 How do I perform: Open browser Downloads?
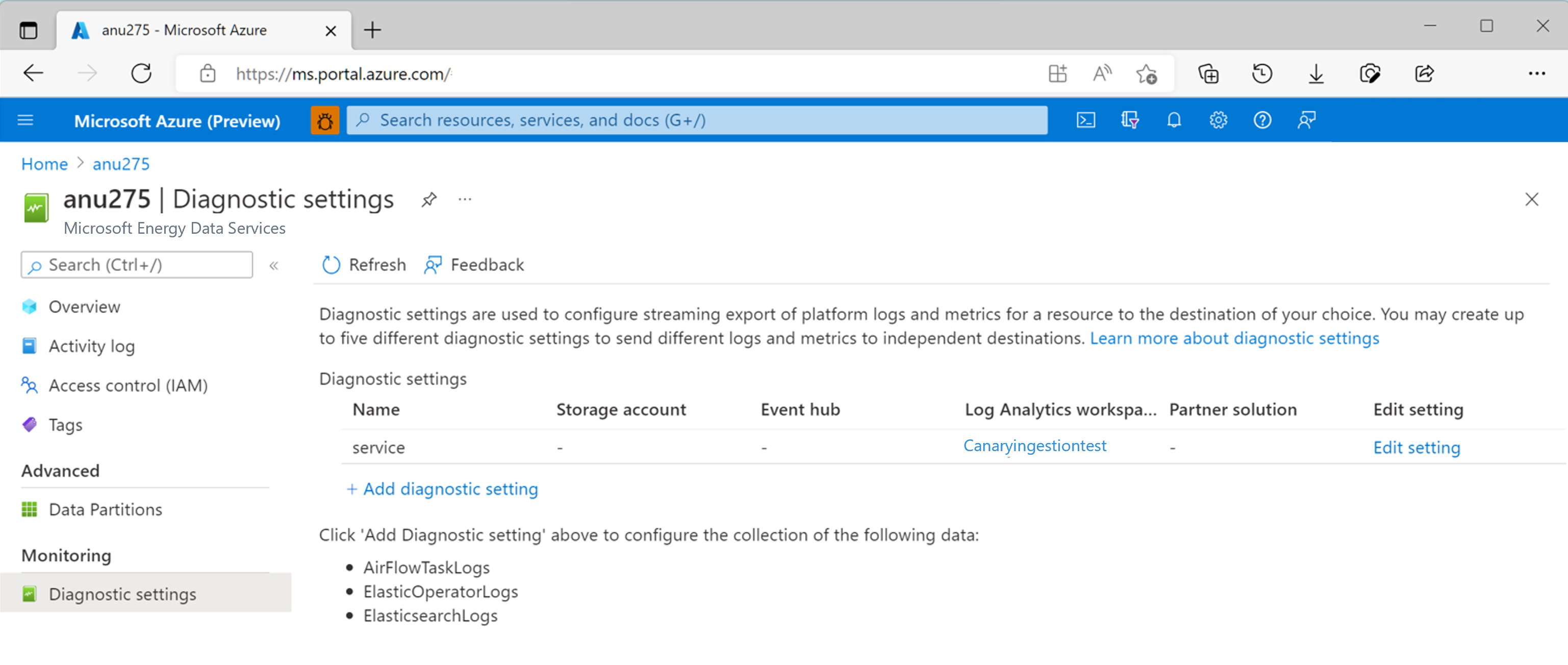coord(1316,73)
